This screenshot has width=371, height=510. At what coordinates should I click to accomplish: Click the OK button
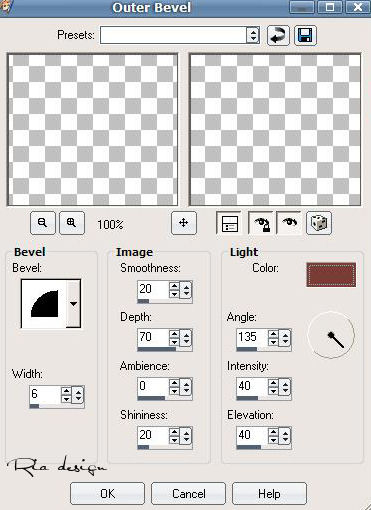click(x=107, y=493)
